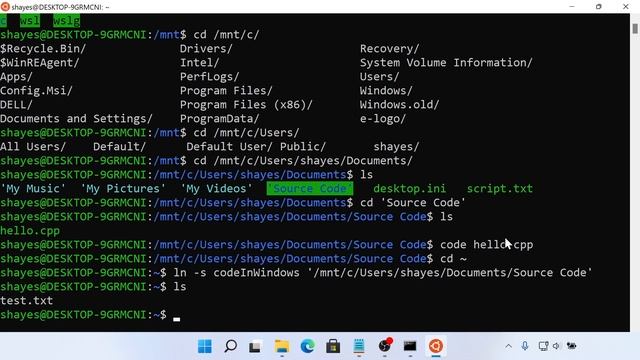This screenshot has height=360, width=640.
Task: Open taskbar Search magnifier
Action: (x=230, y=346)
